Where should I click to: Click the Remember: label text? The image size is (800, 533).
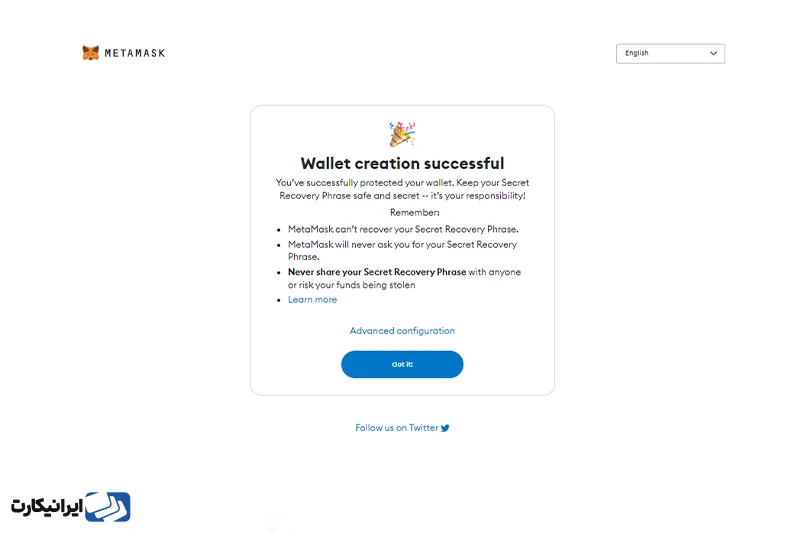414,212
